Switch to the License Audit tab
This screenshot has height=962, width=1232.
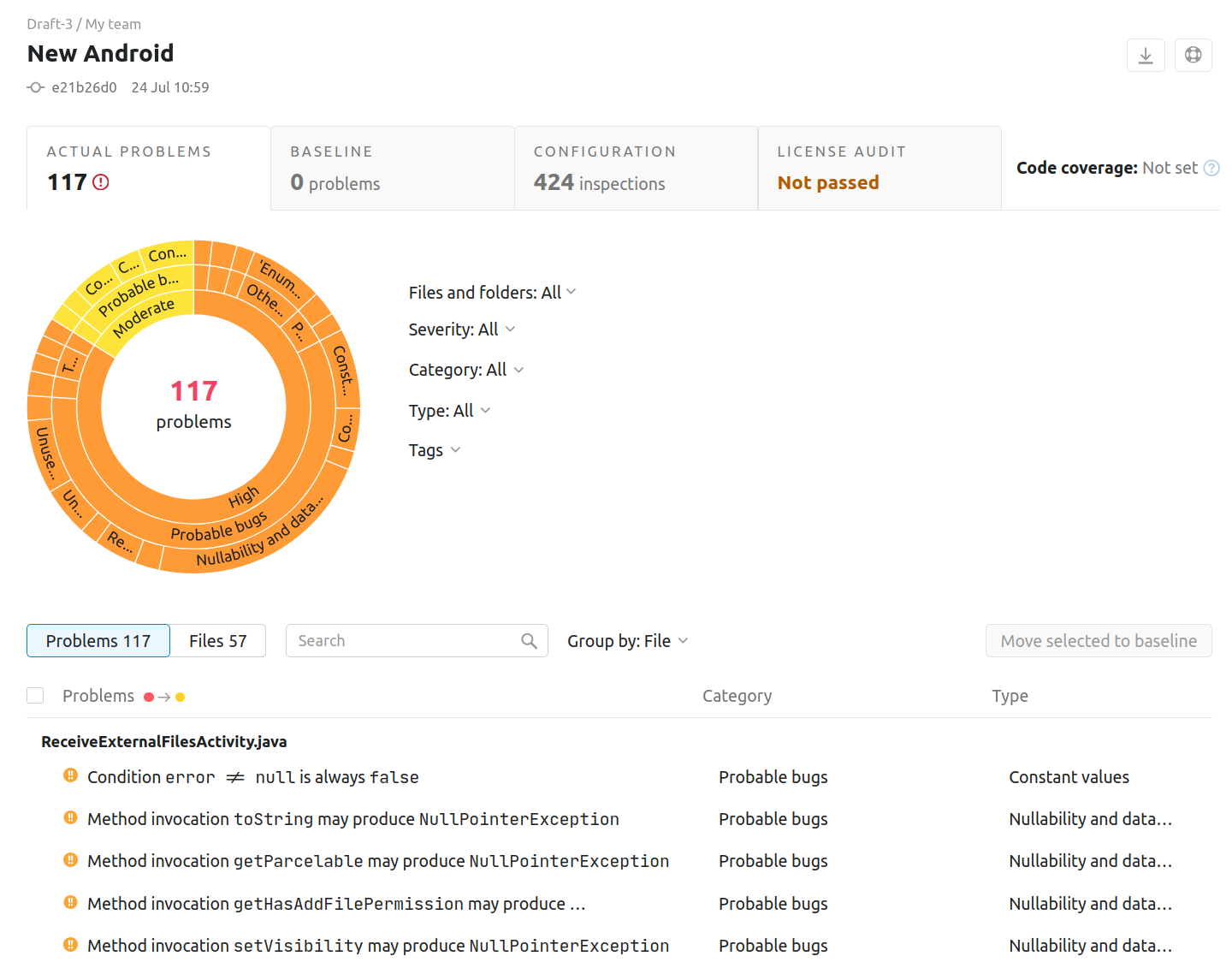(x=879, y=169)
